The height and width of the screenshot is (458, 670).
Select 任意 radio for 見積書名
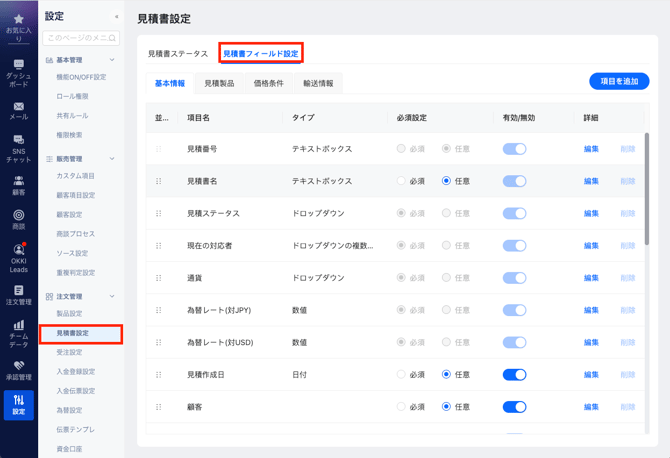coord(446,181)
